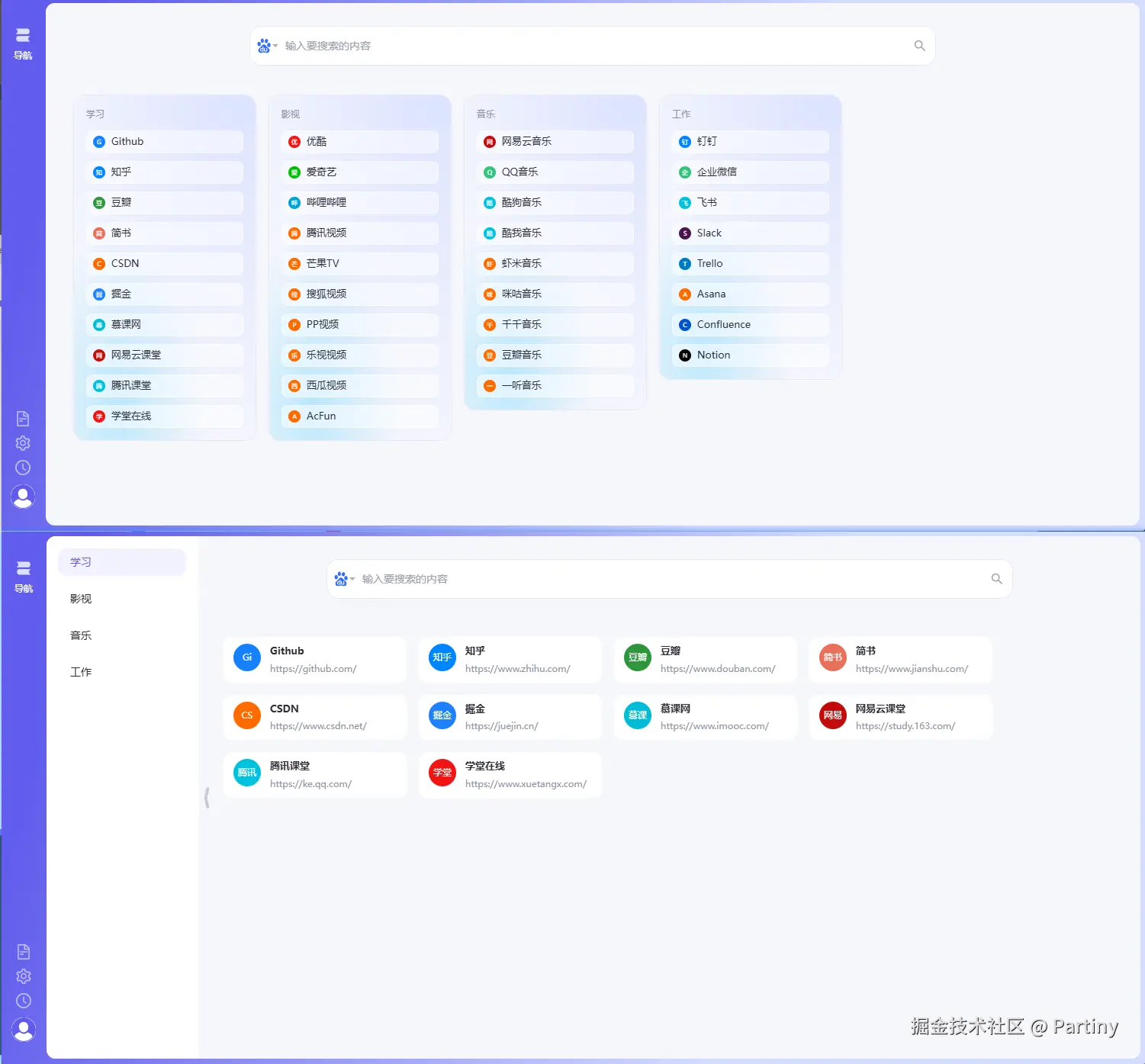Select 酷狗音乐 in the 音乐 list
This screenshot has height=1064, width=1145.
[x=555, y=202]
